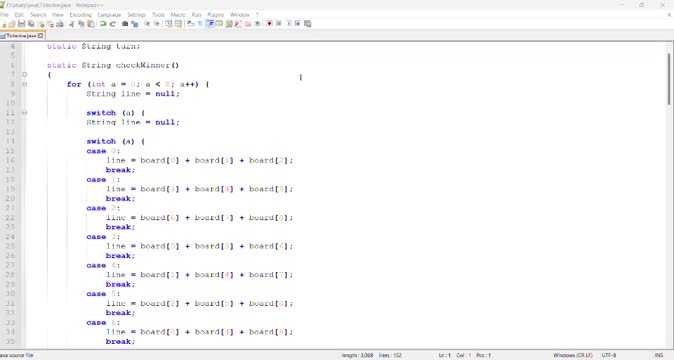Open Find with the binoculars icon

click(x=125, y=24)
